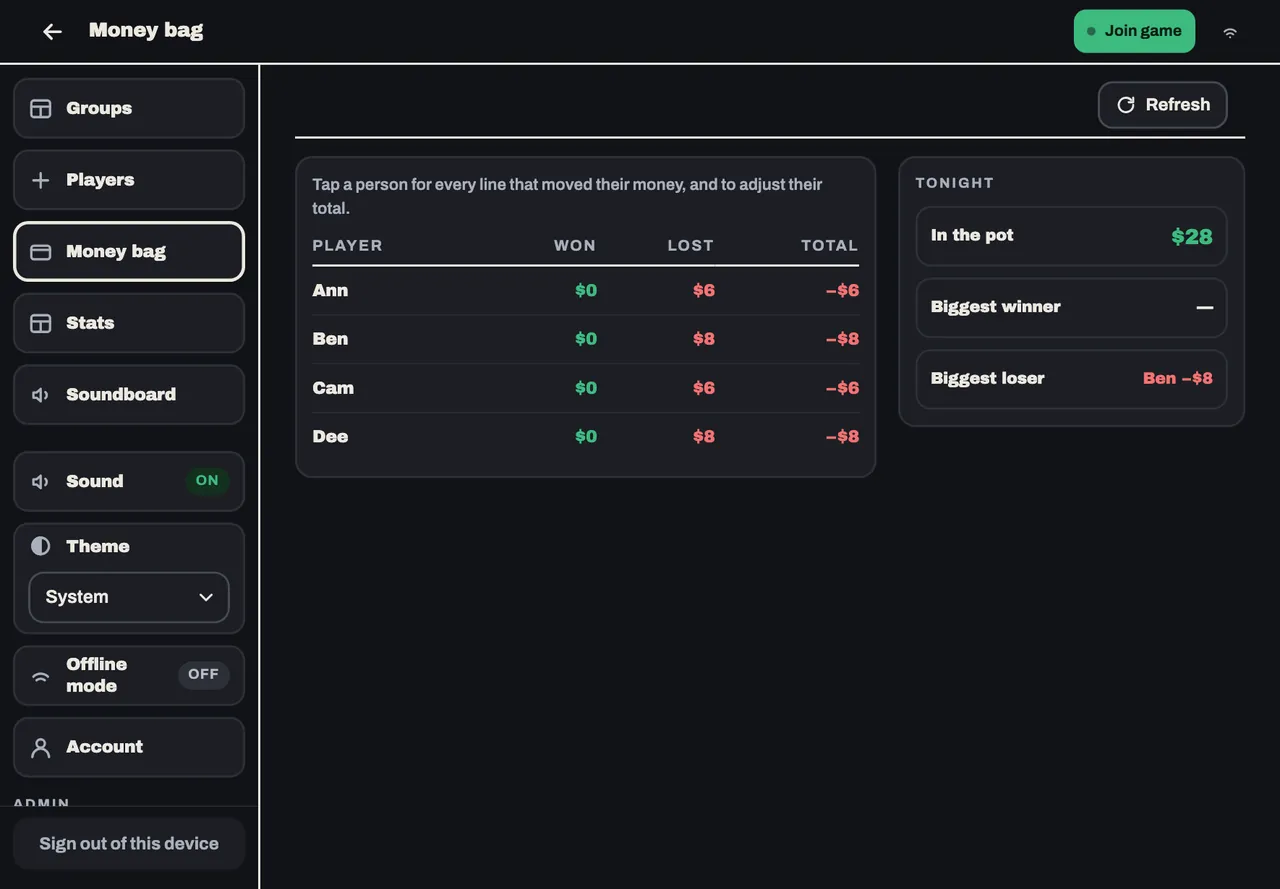1280x889 pixels.
Task: Go to the Players section
Action: point(129,180)
